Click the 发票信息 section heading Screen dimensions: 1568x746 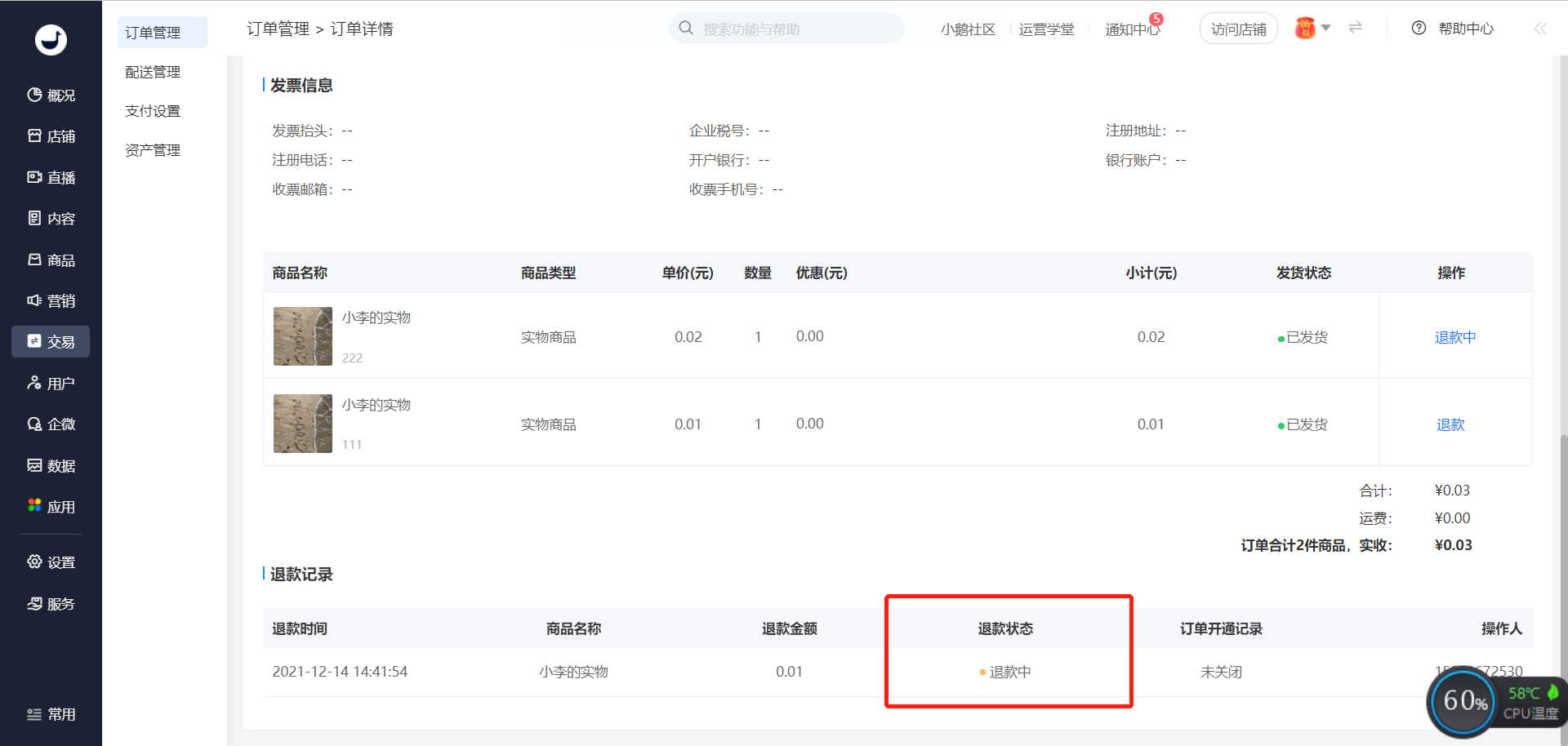pyautogui.click(x=301, y=86)
